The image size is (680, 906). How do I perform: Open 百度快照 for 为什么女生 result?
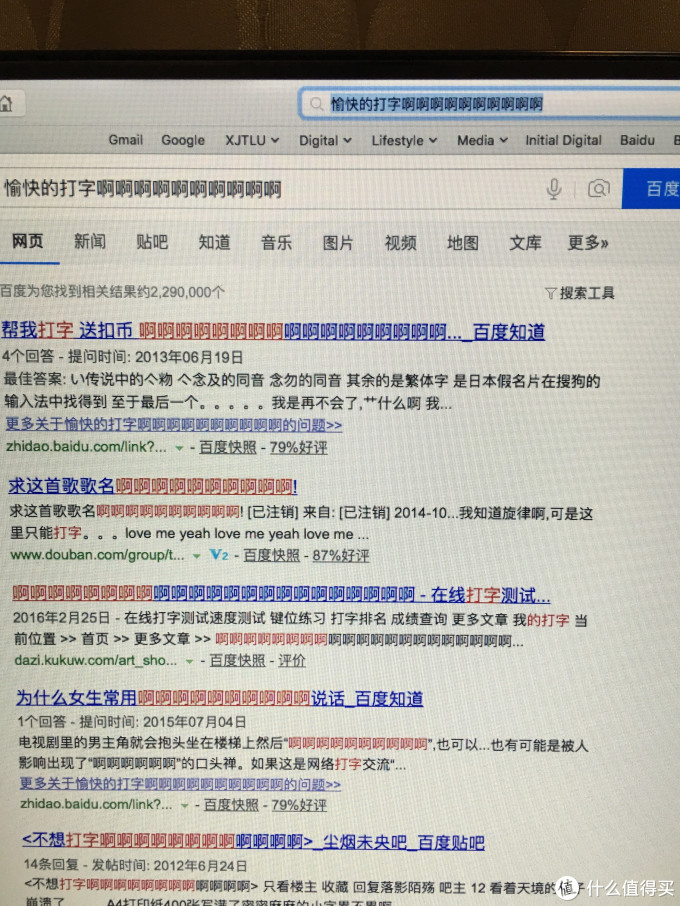[231, 805]
